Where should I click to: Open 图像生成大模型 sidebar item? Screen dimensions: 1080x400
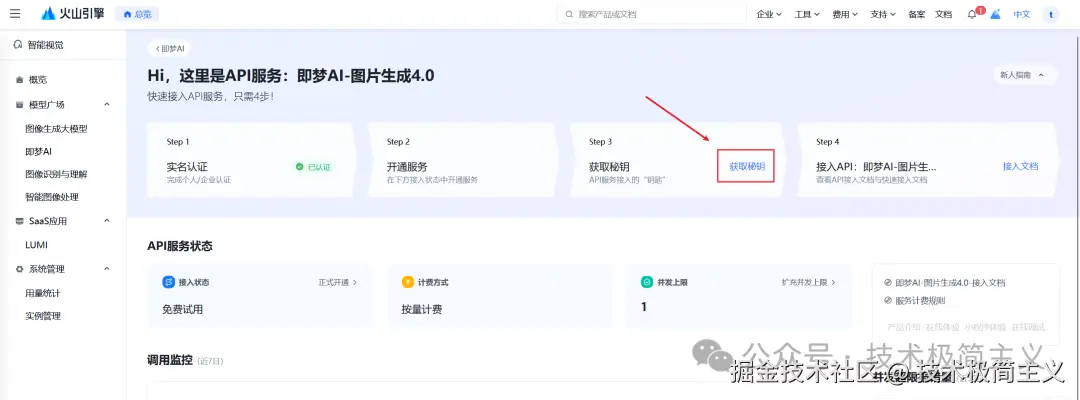click(56, 129)
